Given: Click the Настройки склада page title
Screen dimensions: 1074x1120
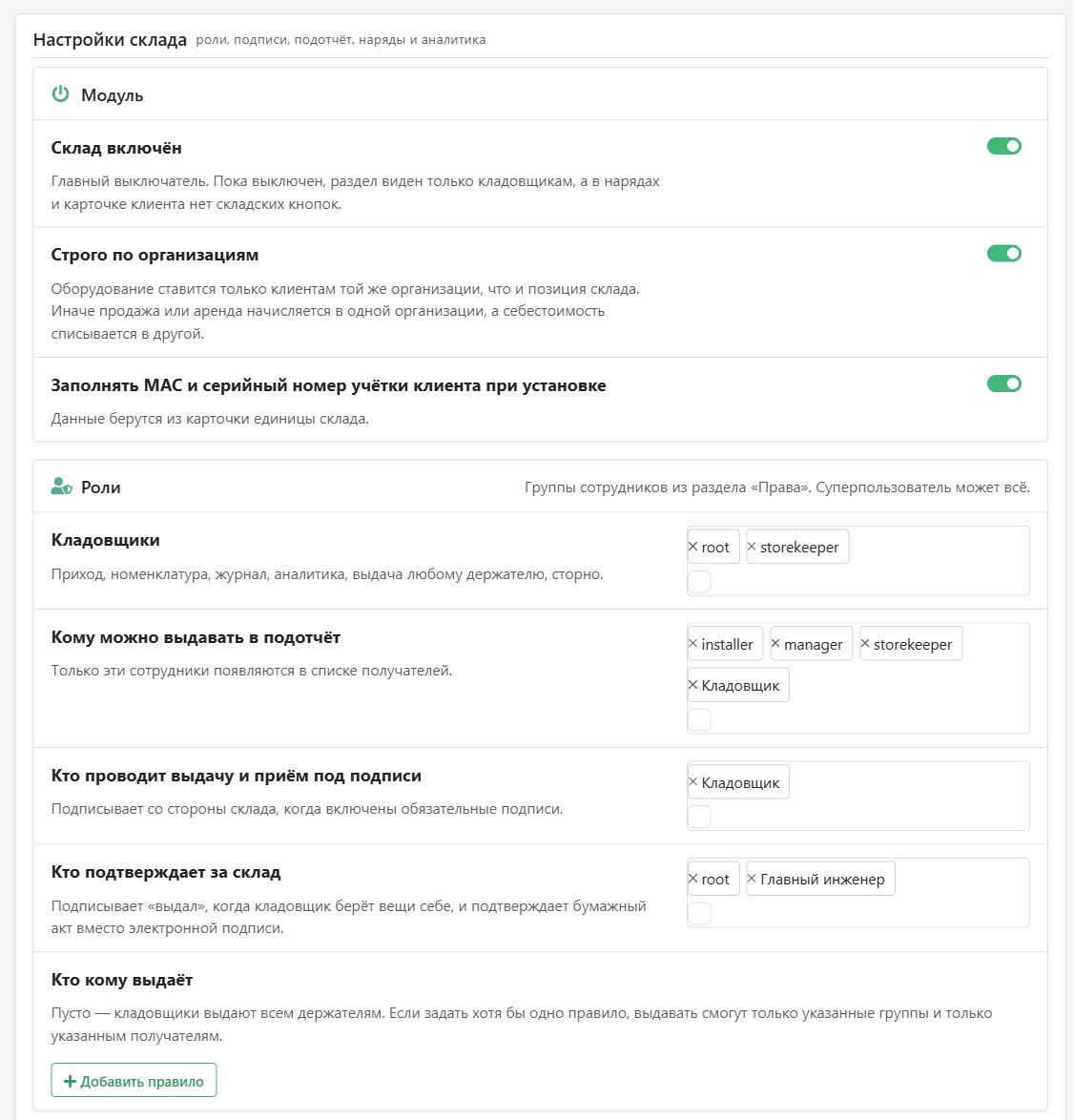Looking at the screenshot, I should [110, 39].
